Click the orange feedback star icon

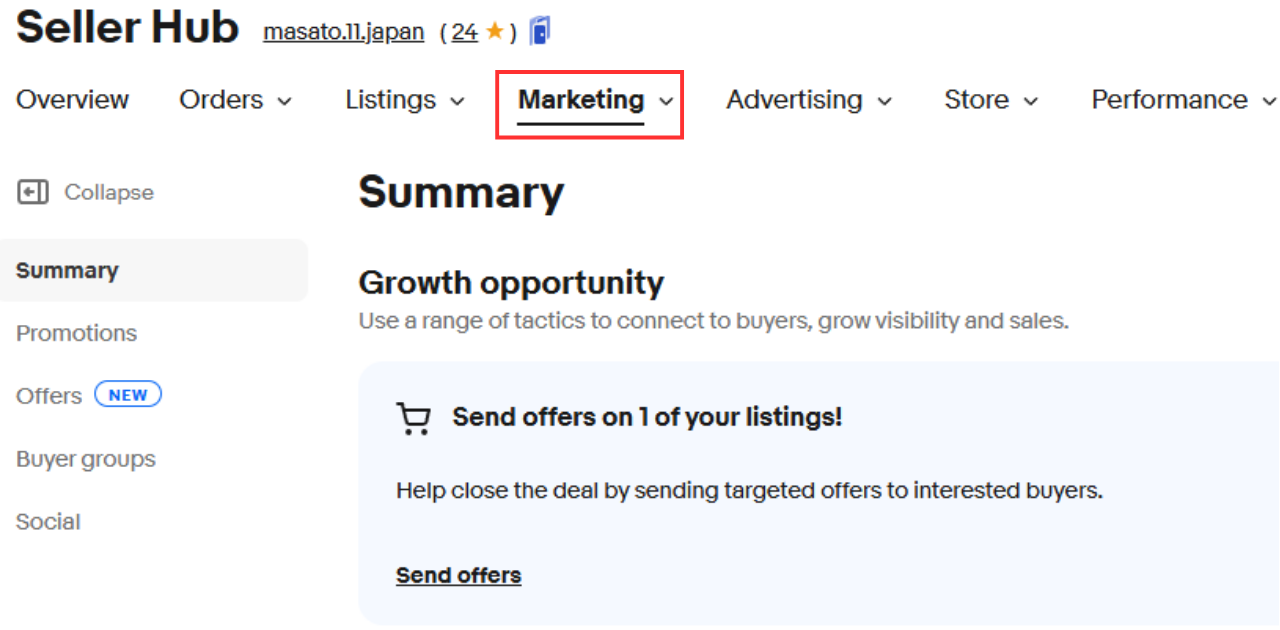pyautogui.click(x=494, y=32)
